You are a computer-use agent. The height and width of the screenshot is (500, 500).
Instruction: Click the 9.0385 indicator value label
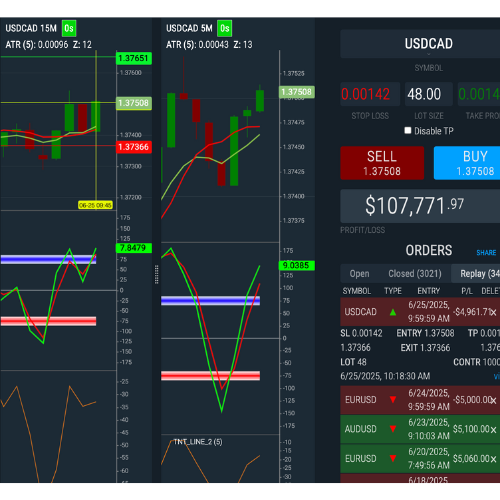pos(297,266)
